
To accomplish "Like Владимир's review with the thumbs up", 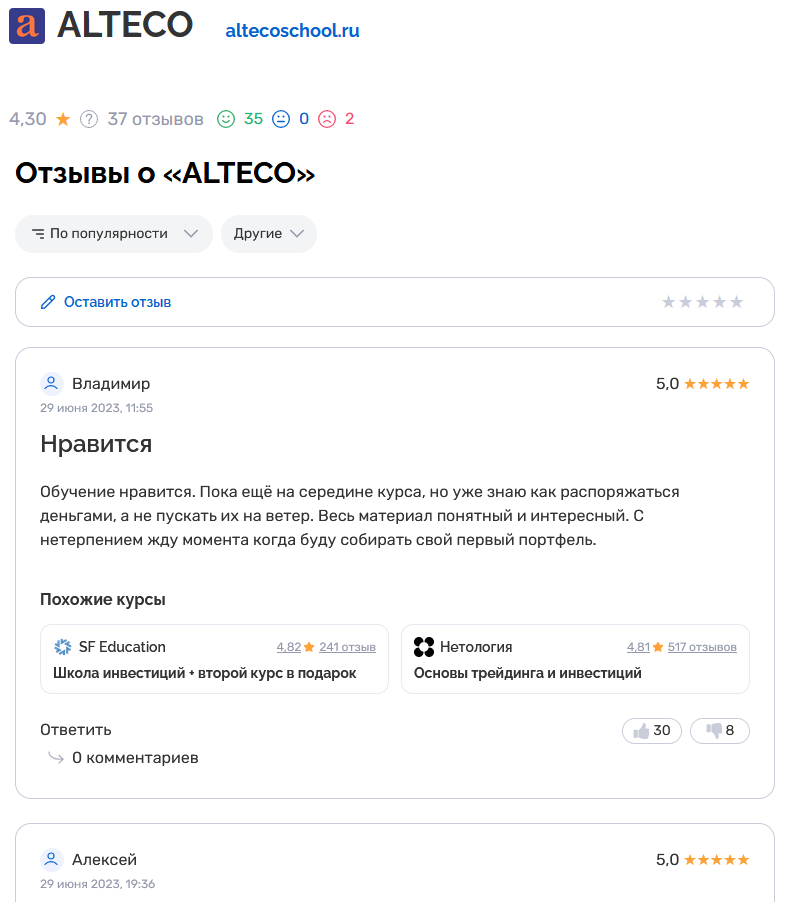I will pos(651,731).
